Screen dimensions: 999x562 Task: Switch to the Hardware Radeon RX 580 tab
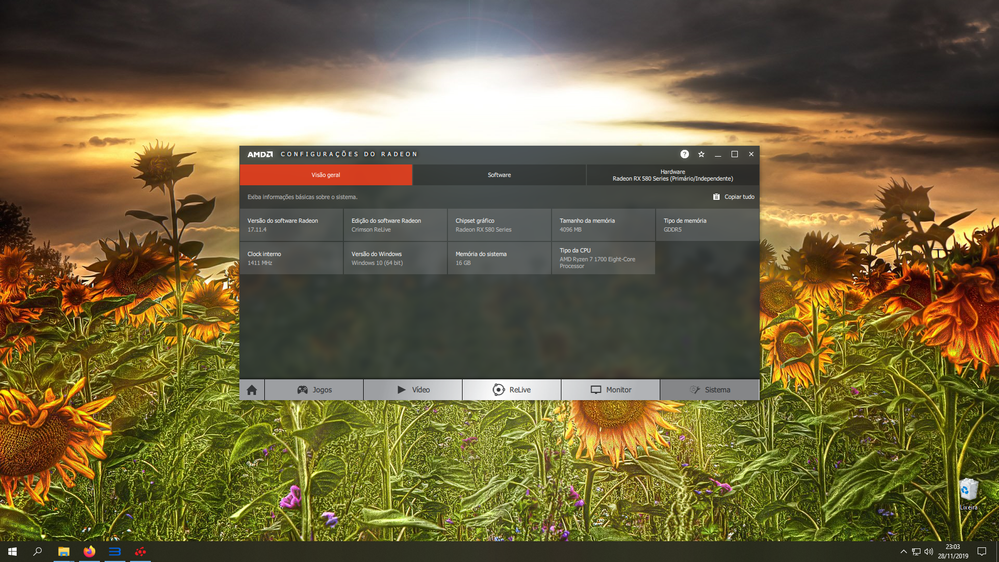click(673, 175)
